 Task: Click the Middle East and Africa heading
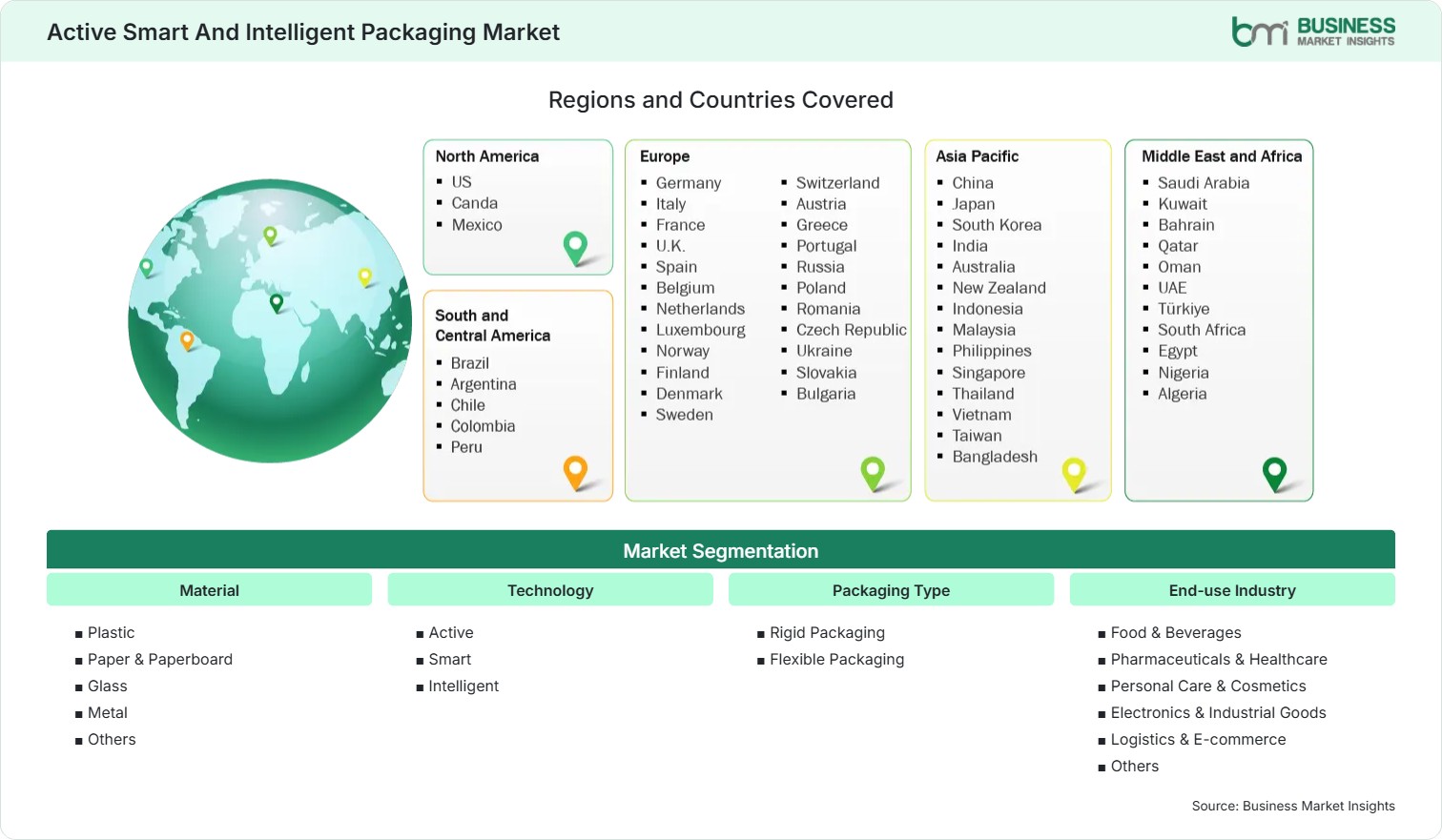tap(1222, 156)
